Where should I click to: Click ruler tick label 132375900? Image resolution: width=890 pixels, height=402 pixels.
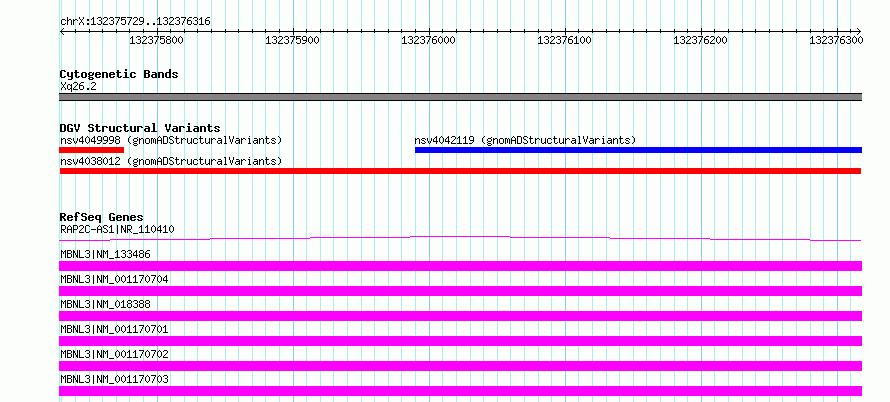(292, 40)
